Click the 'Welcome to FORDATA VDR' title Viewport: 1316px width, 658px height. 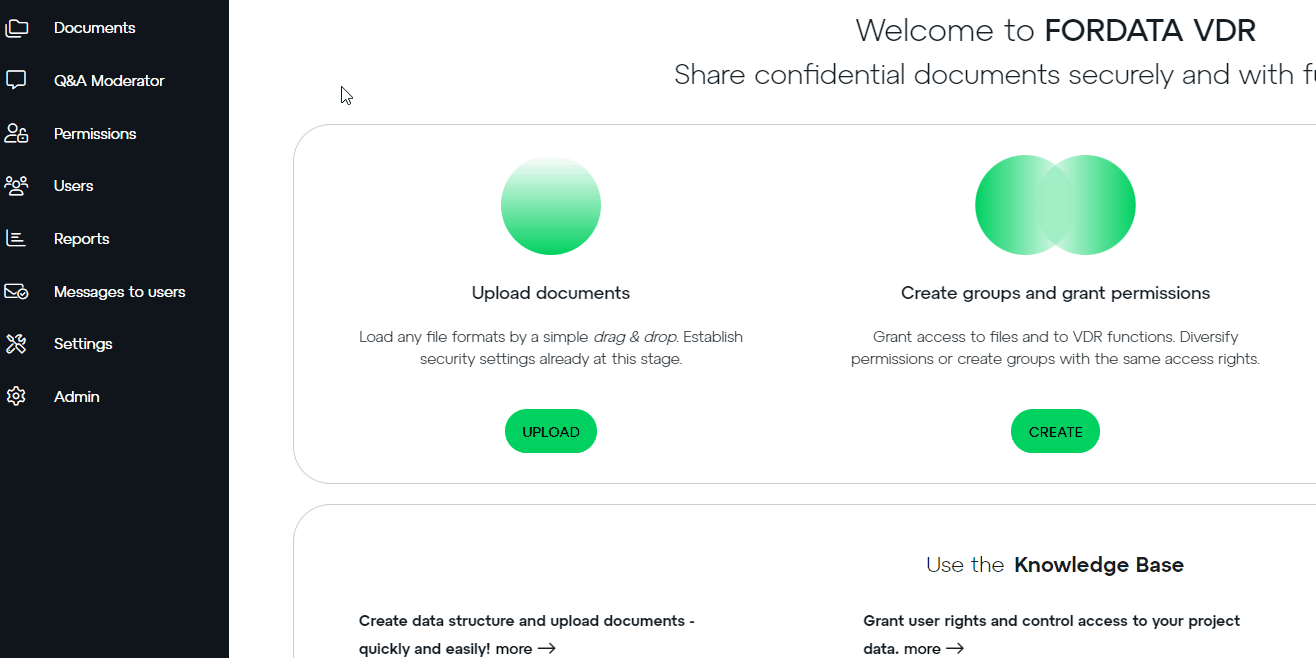1056,30
